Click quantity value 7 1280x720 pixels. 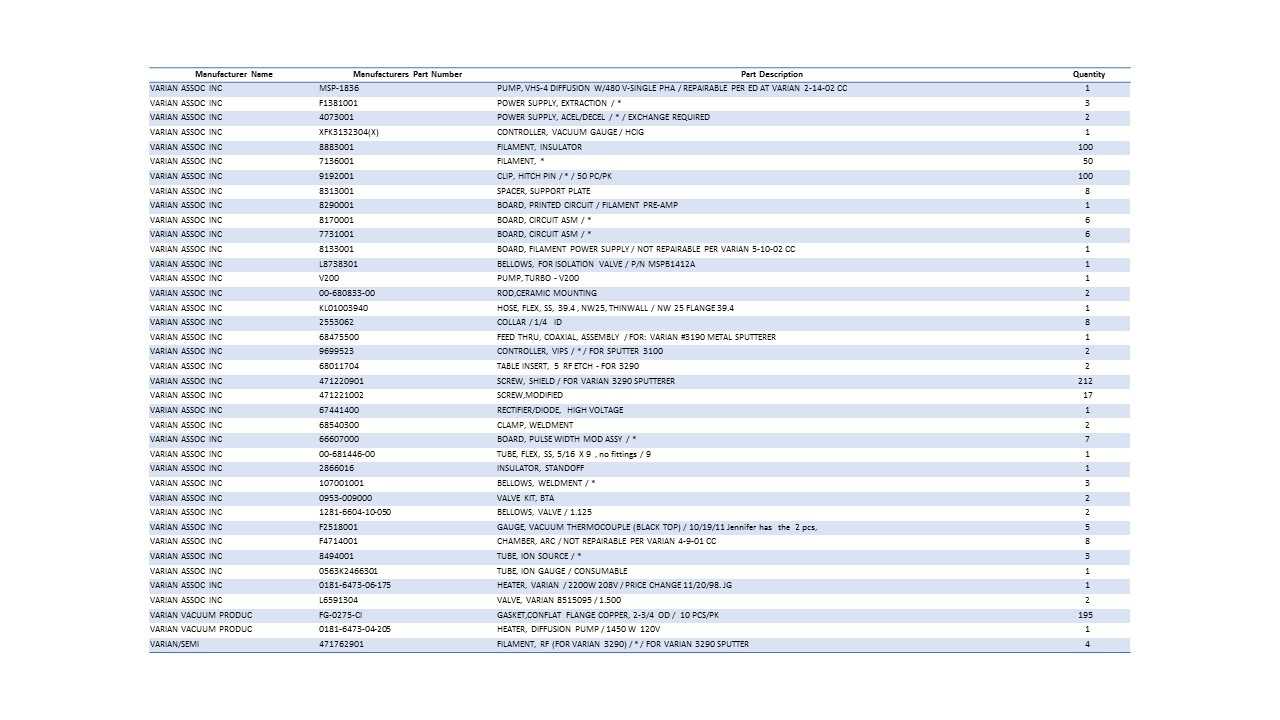(1087, 439)
